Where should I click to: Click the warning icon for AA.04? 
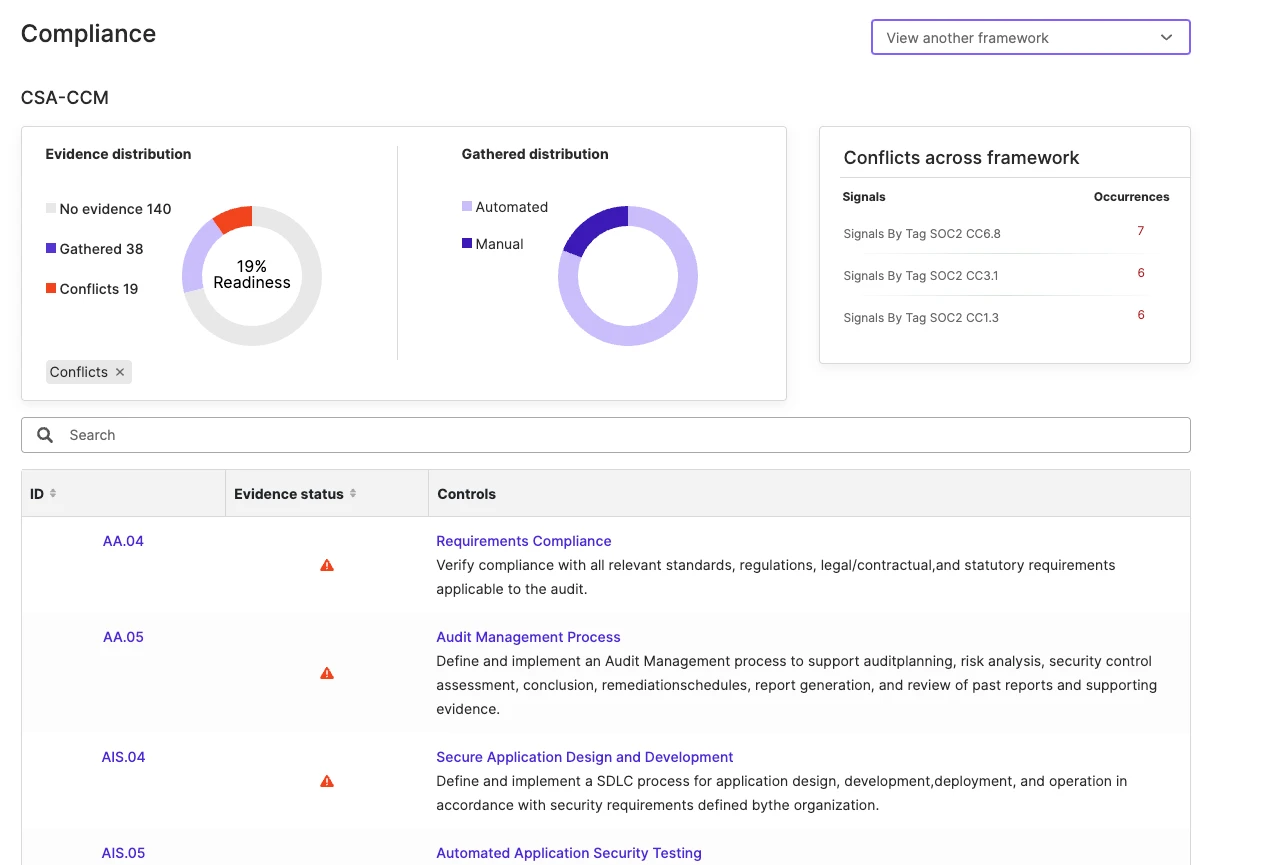pos(327,566)
